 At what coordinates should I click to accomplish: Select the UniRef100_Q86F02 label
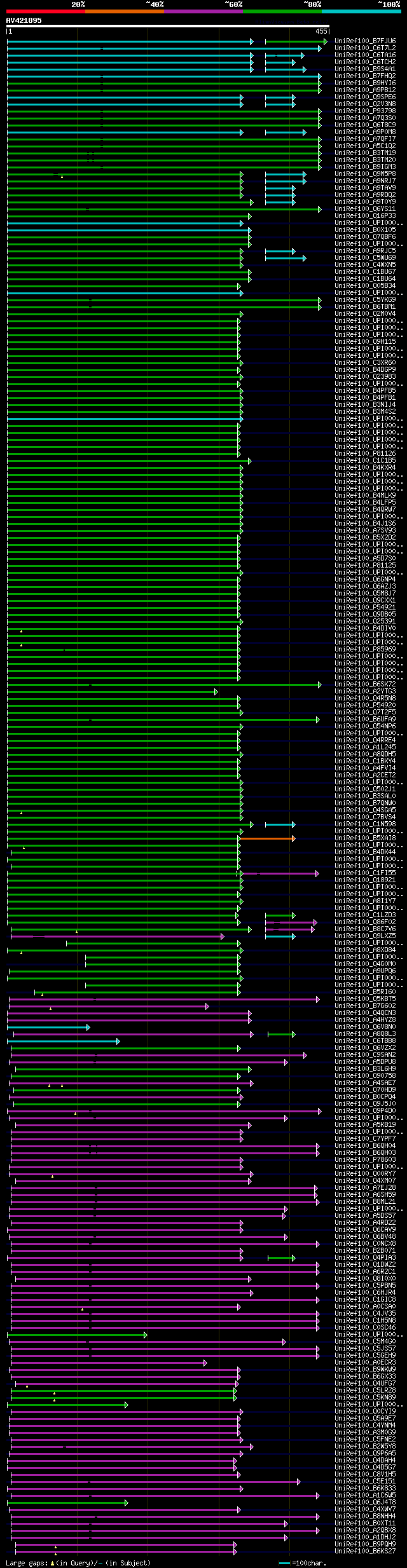(x=365, y=922)
